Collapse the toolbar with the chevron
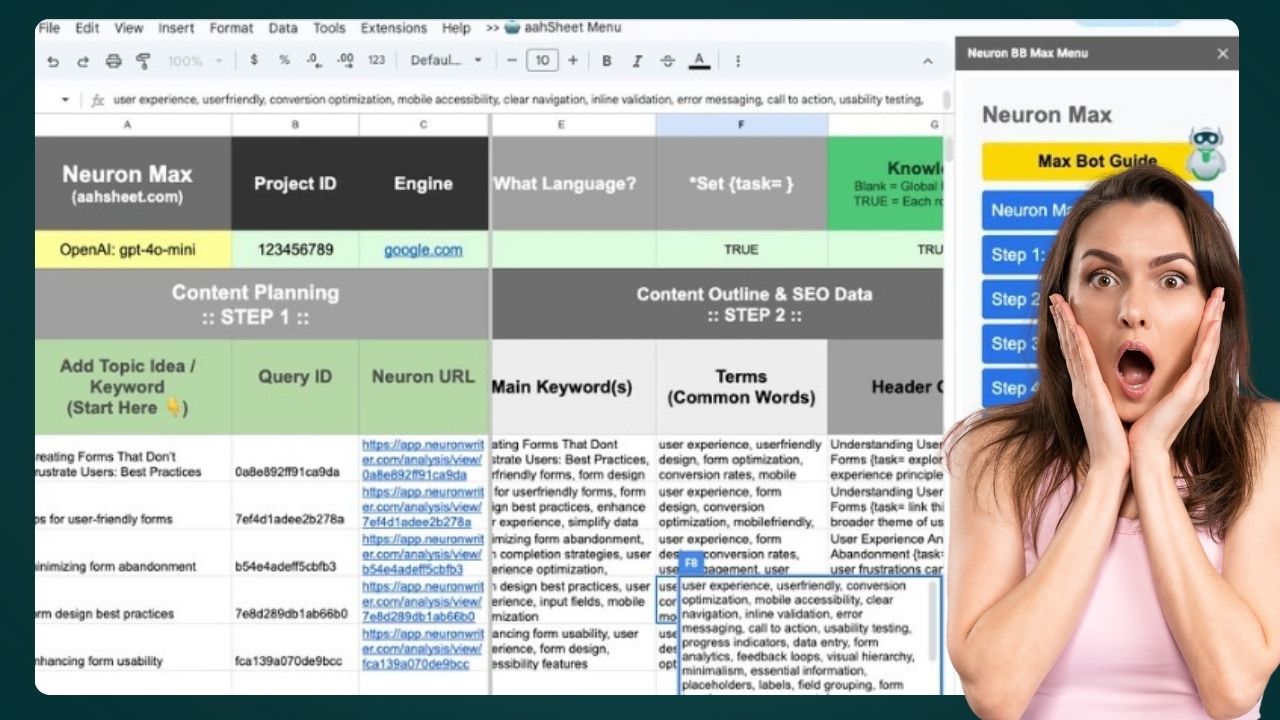Viewport: 1280px width, 720px height. 927,61
